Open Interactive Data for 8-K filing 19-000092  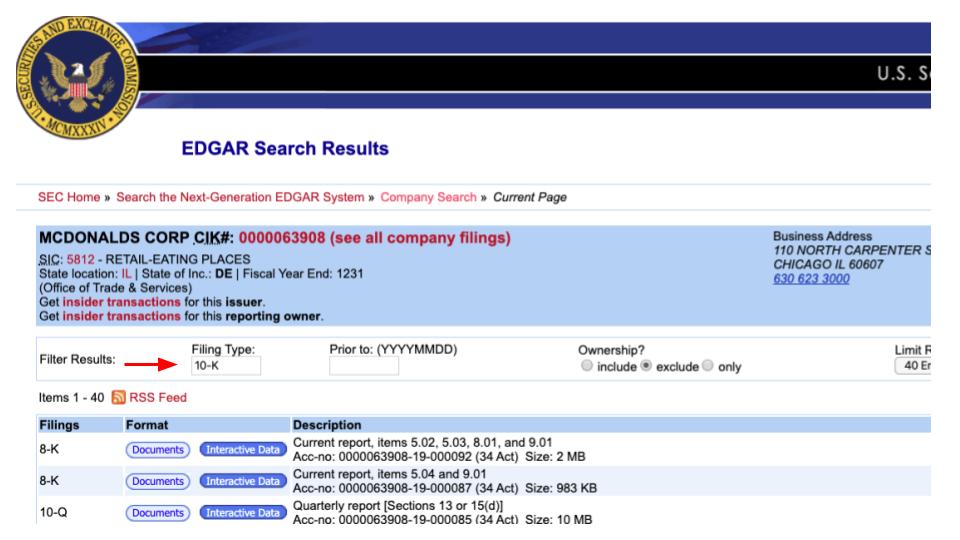243,449
